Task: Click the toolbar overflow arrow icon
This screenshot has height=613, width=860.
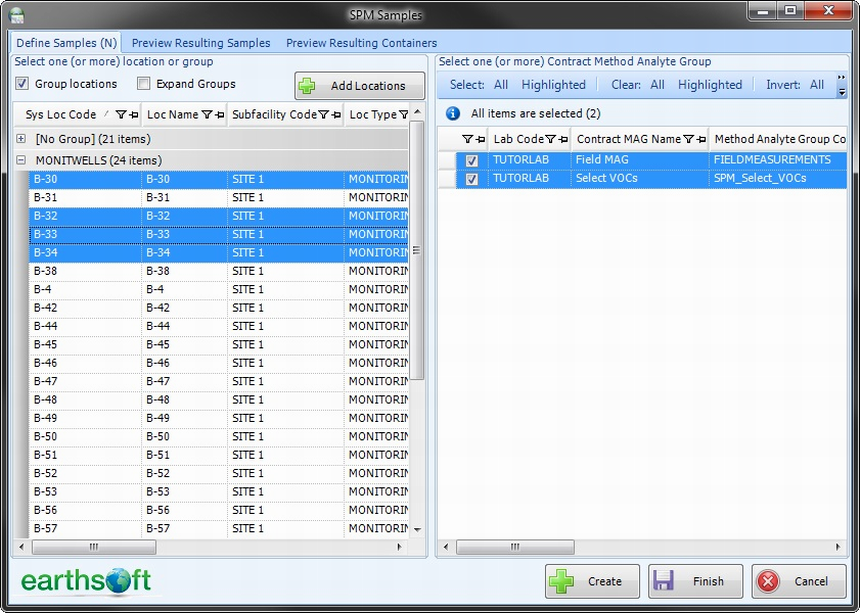Action: coord(841,86)
